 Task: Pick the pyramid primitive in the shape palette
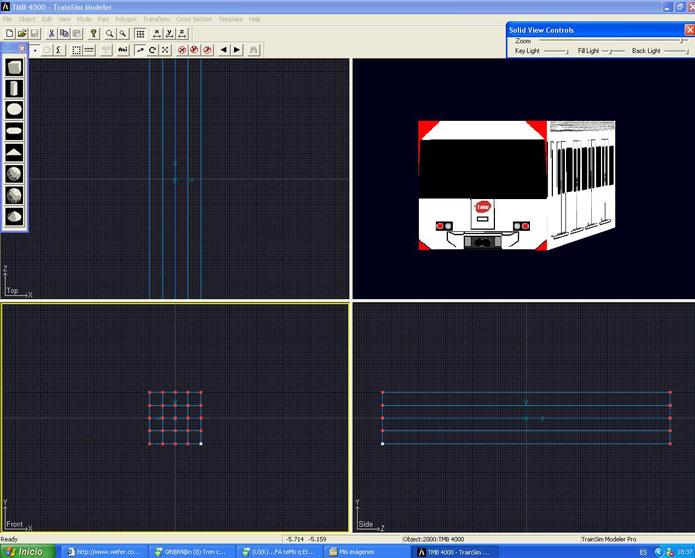click(15, 152)
